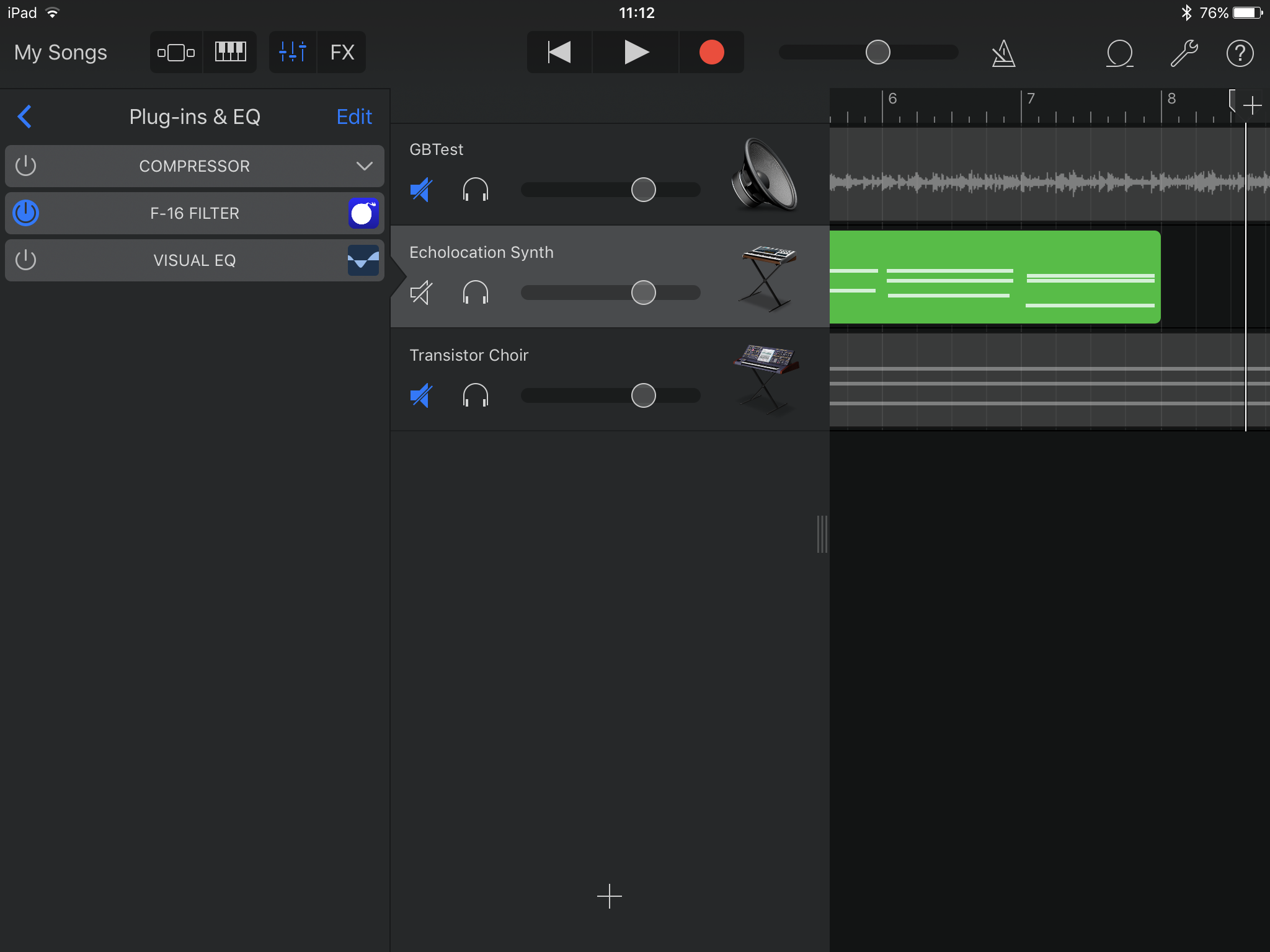Toggle Visual EQ power button

click(26, 260)
